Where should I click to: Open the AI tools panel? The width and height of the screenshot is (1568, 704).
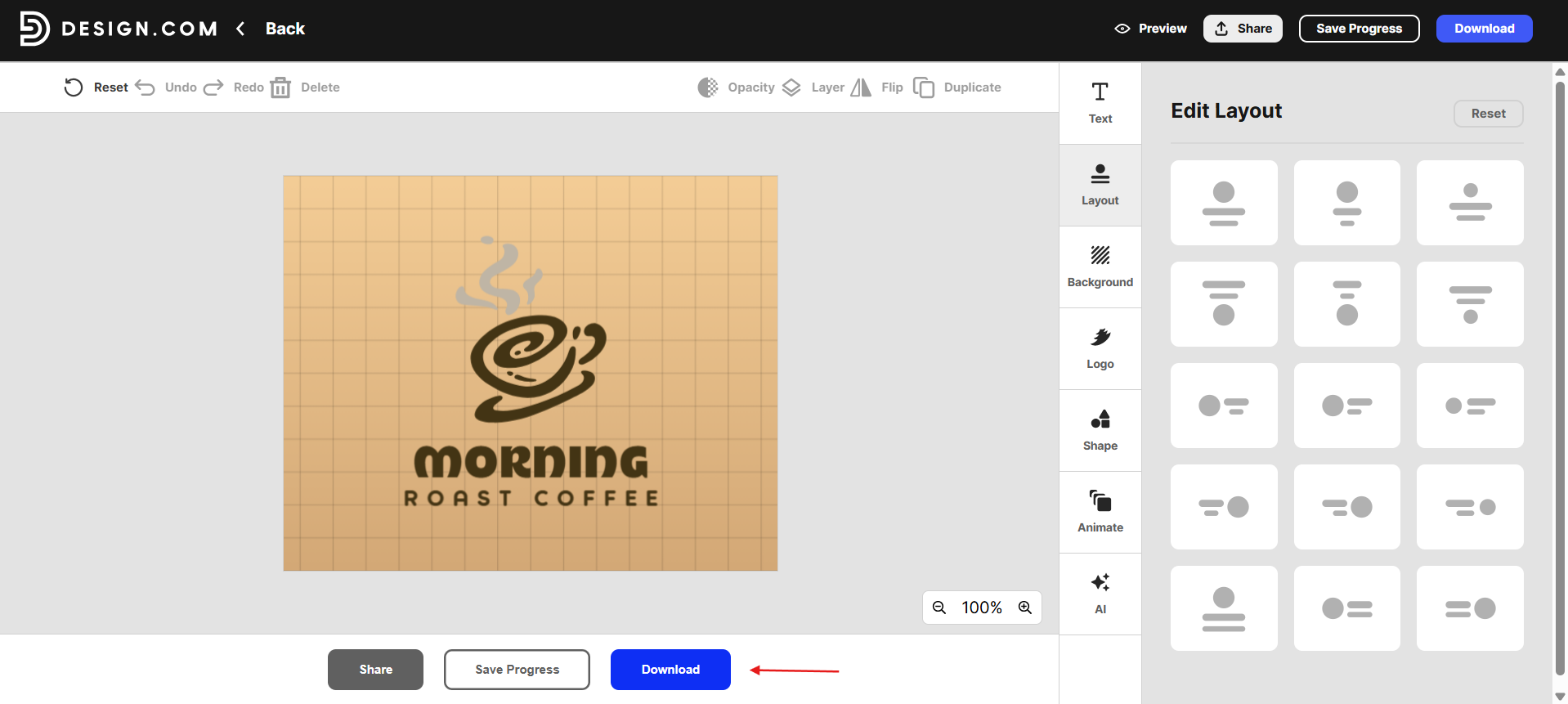coord(1100,594)
